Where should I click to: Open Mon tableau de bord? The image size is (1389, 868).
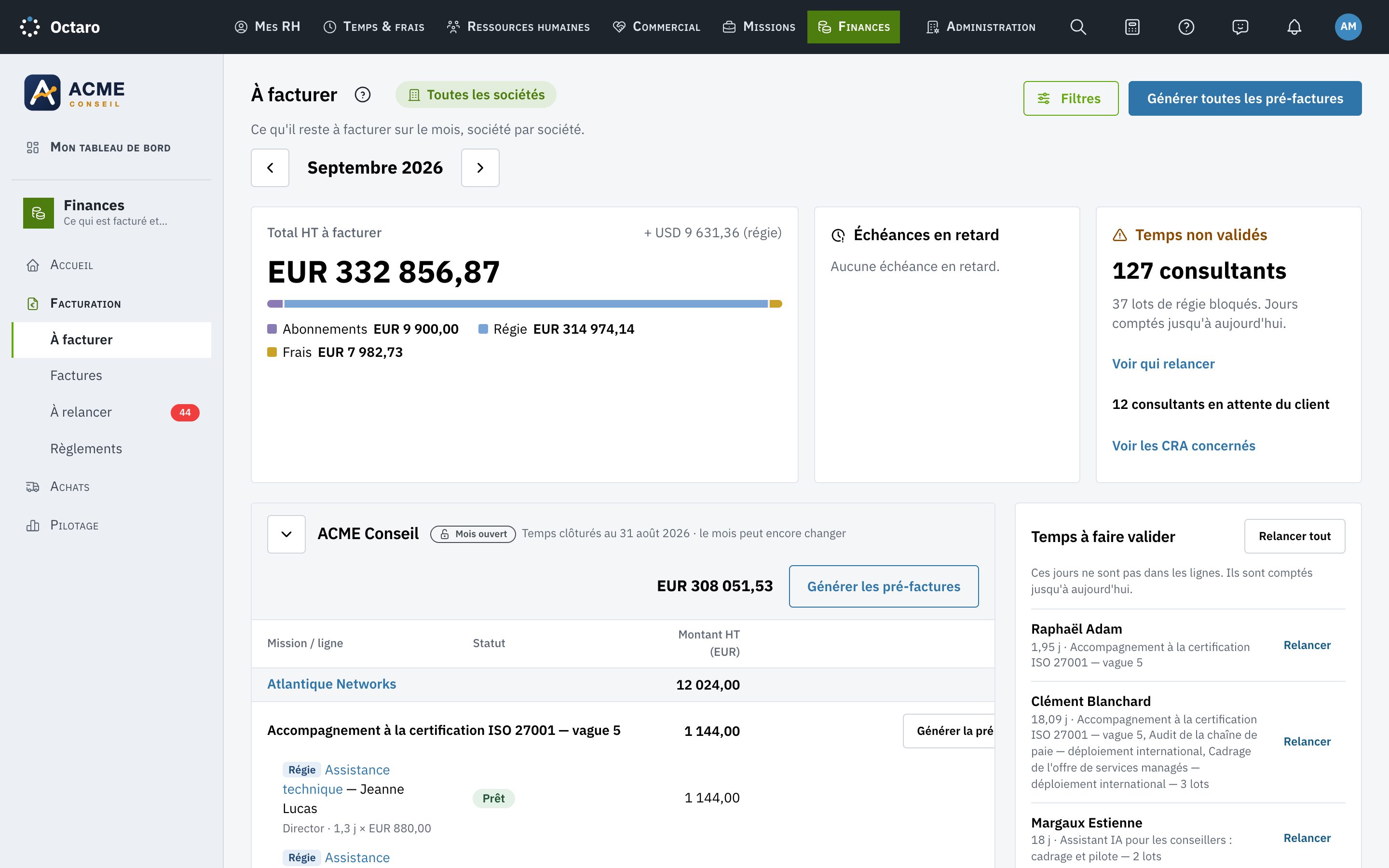pos(111,148)
